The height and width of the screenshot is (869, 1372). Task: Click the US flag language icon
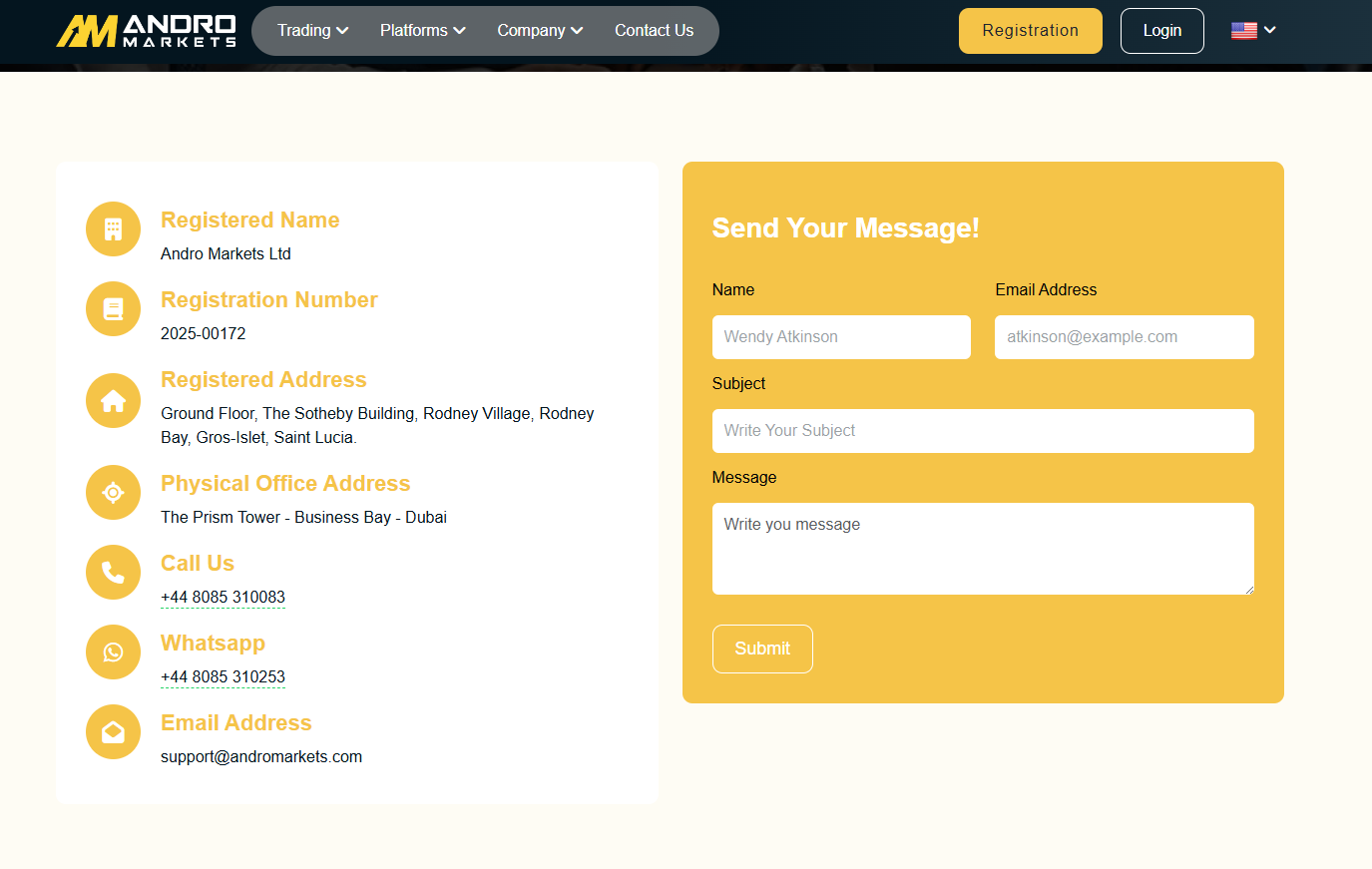[x=1244, y=31]
